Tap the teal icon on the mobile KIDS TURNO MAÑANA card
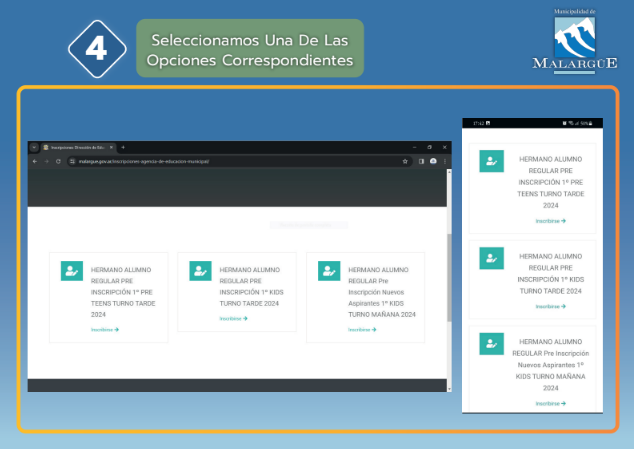634x449 pixels. tap(491, 343)
